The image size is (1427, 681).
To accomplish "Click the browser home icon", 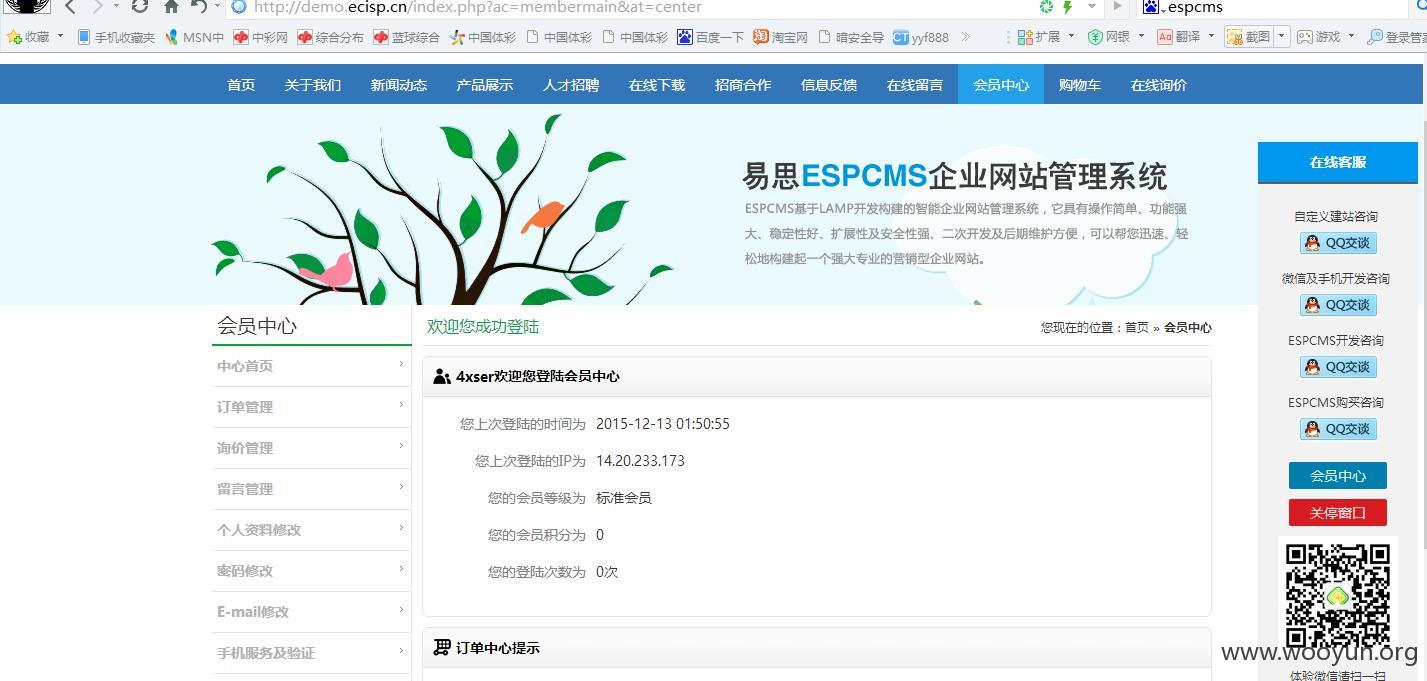I will (x=171, y=7).
